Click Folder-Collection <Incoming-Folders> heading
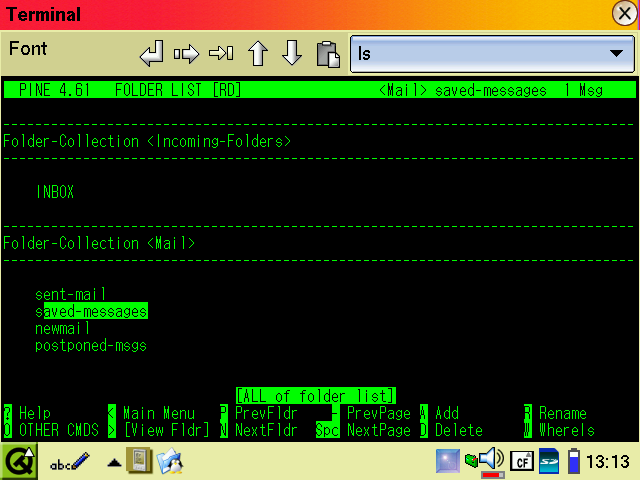This screenshot has width=640, height=480. point(147,141)
